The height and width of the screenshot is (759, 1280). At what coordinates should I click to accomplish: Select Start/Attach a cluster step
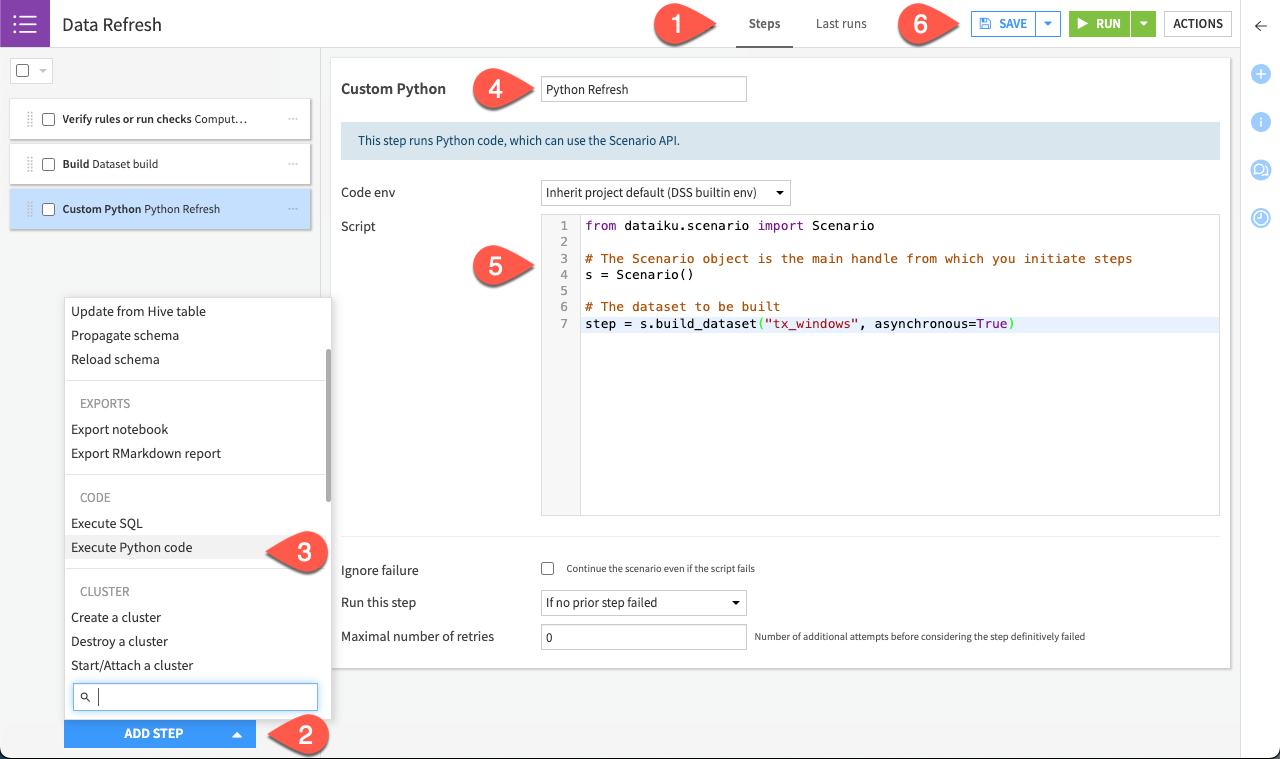point(132,665)
